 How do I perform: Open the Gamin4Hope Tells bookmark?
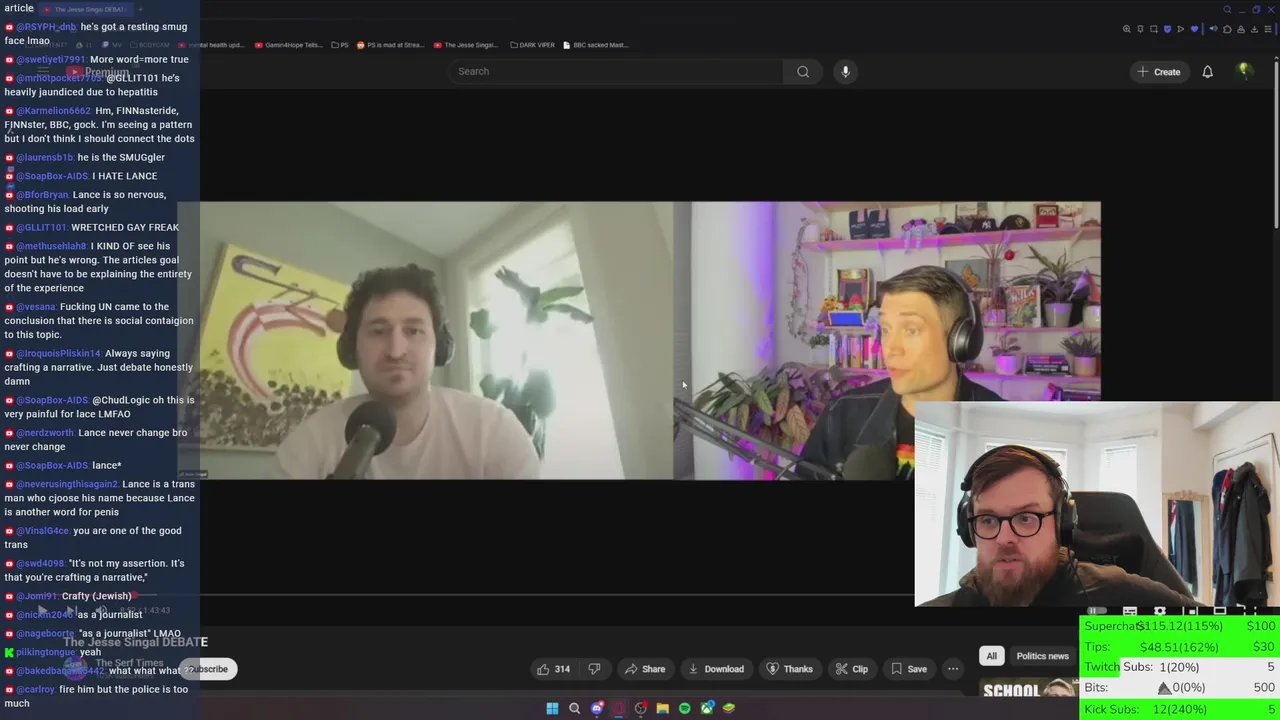(288, 45)
